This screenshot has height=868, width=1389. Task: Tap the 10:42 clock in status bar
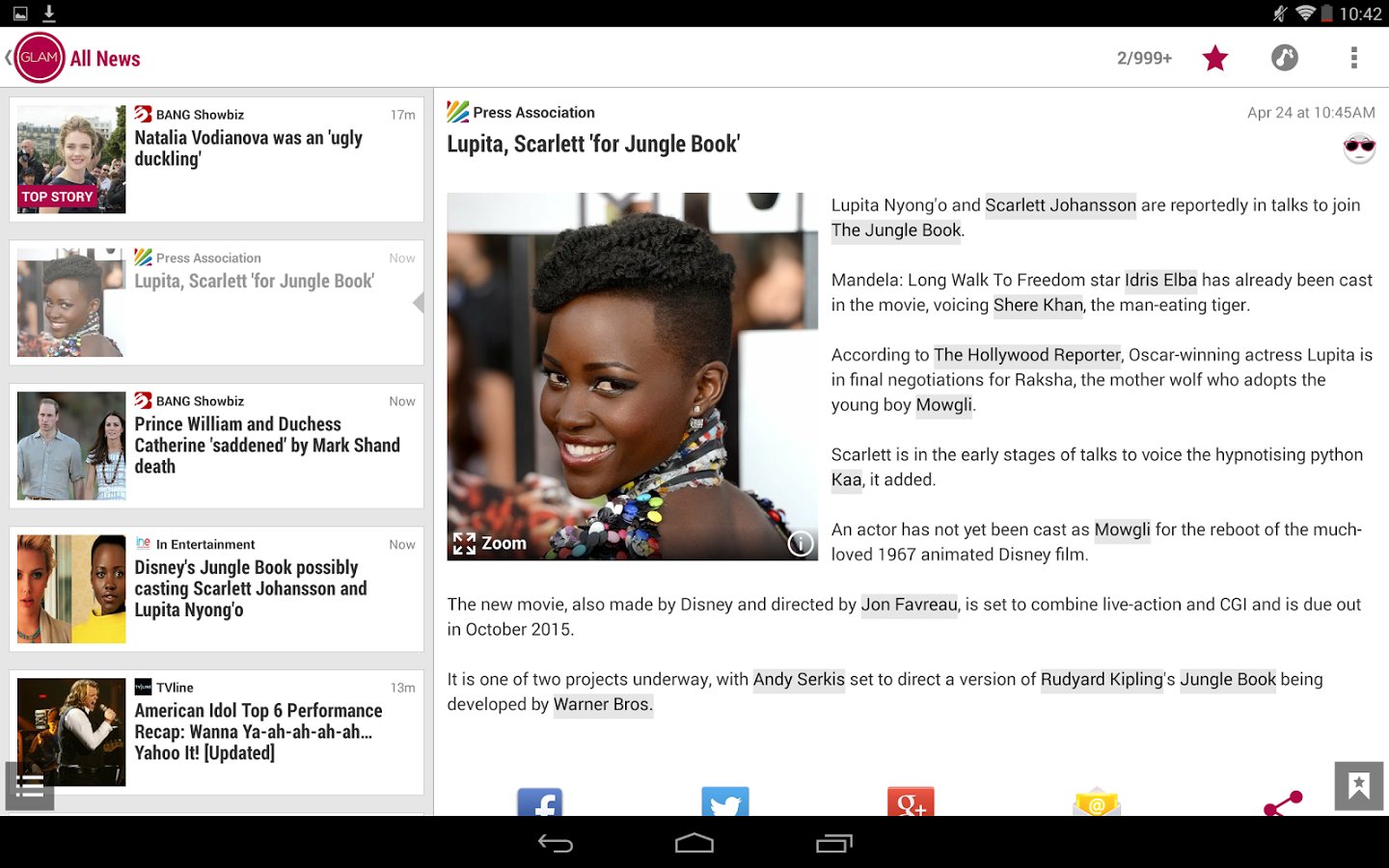(x=1360, y=14)
